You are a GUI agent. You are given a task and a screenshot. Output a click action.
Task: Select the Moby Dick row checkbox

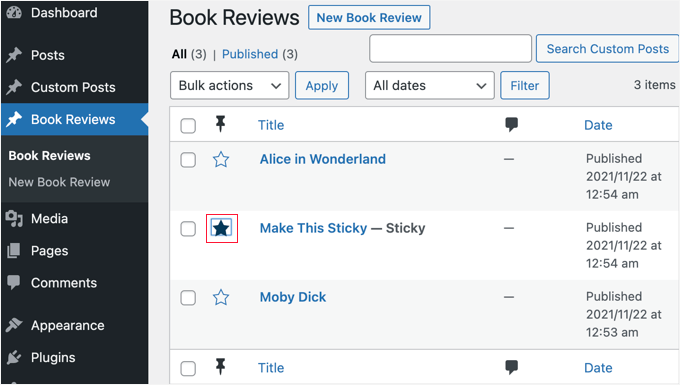click(x=188, y=298)
